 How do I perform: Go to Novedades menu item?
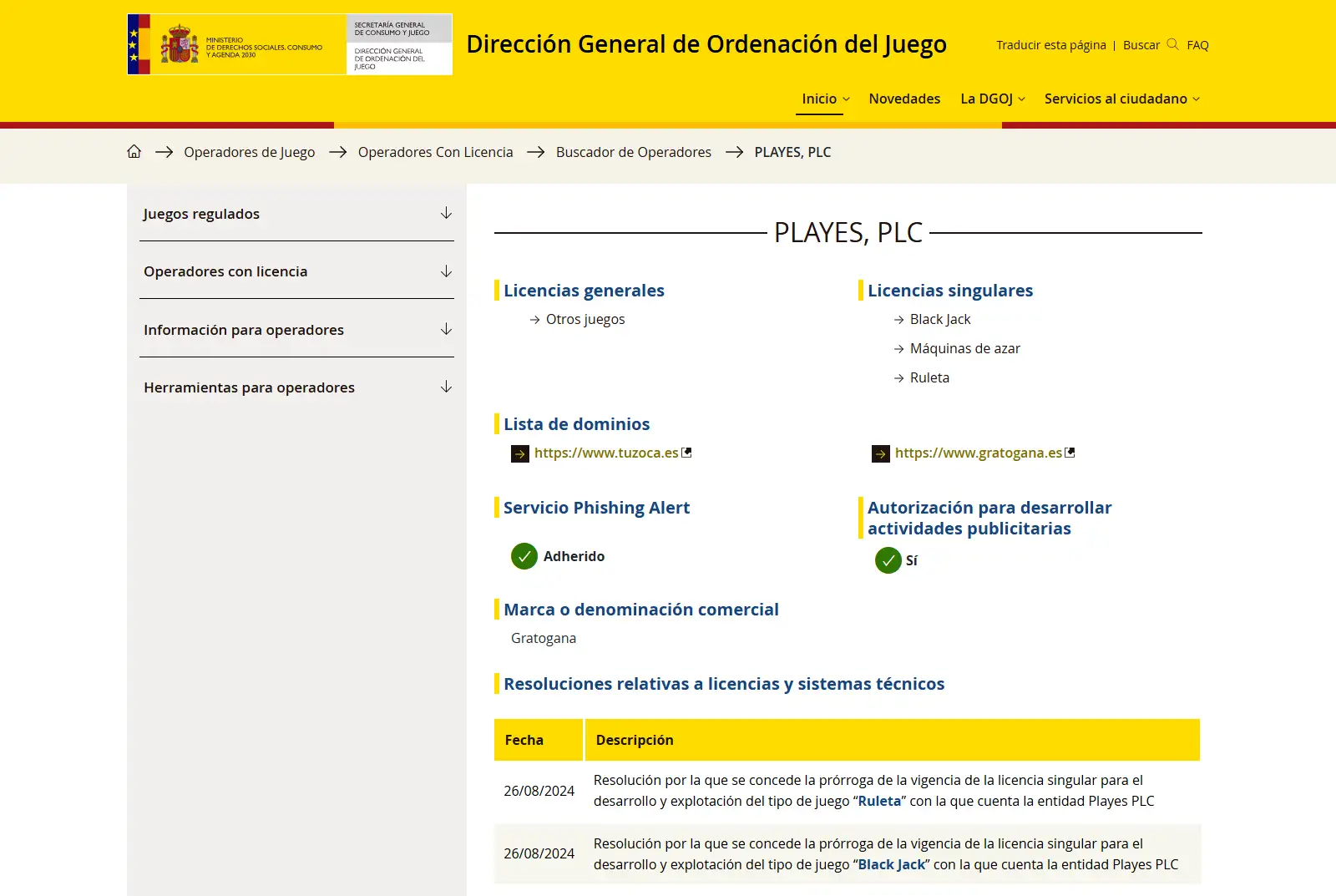tap(904, 99)
